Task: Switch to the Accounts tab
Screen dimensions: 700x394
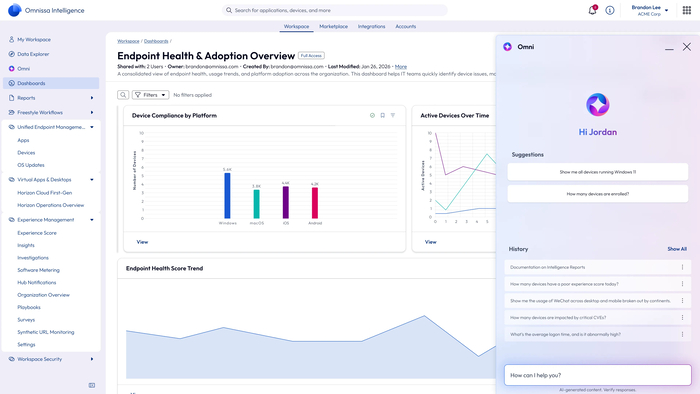Action: click(405, 26)
